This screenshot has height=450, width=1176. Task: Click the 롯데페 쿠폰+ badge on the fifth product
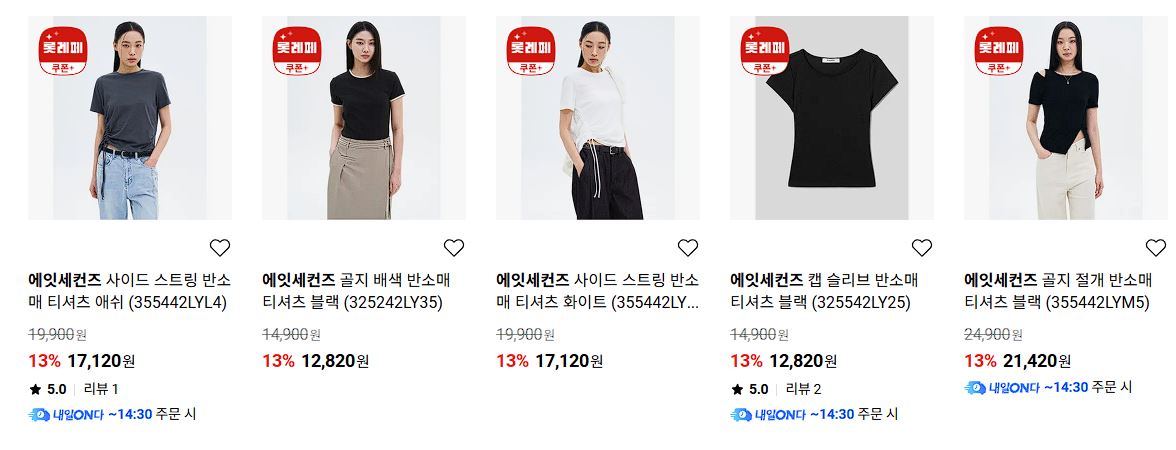click(999, 51)
